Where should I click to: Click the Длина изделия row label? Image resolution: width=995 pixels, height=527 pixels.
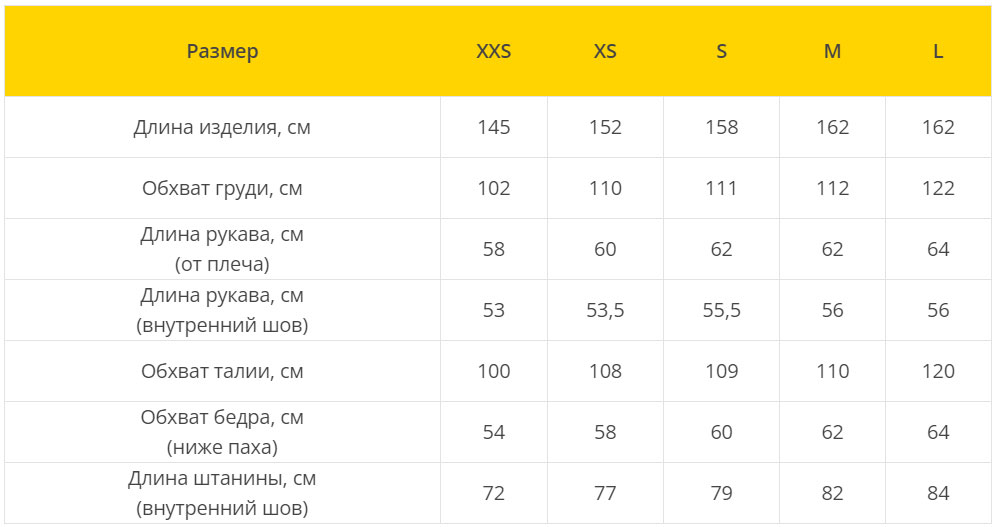point(222,128)
